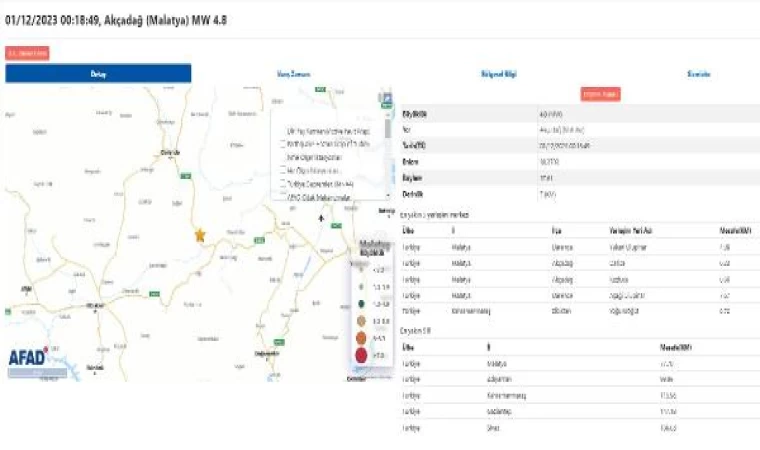Toggle the fourth layer checkbox in the list
Screen dimensions: 760x450
pyautogui.click(x=283, y=171)
